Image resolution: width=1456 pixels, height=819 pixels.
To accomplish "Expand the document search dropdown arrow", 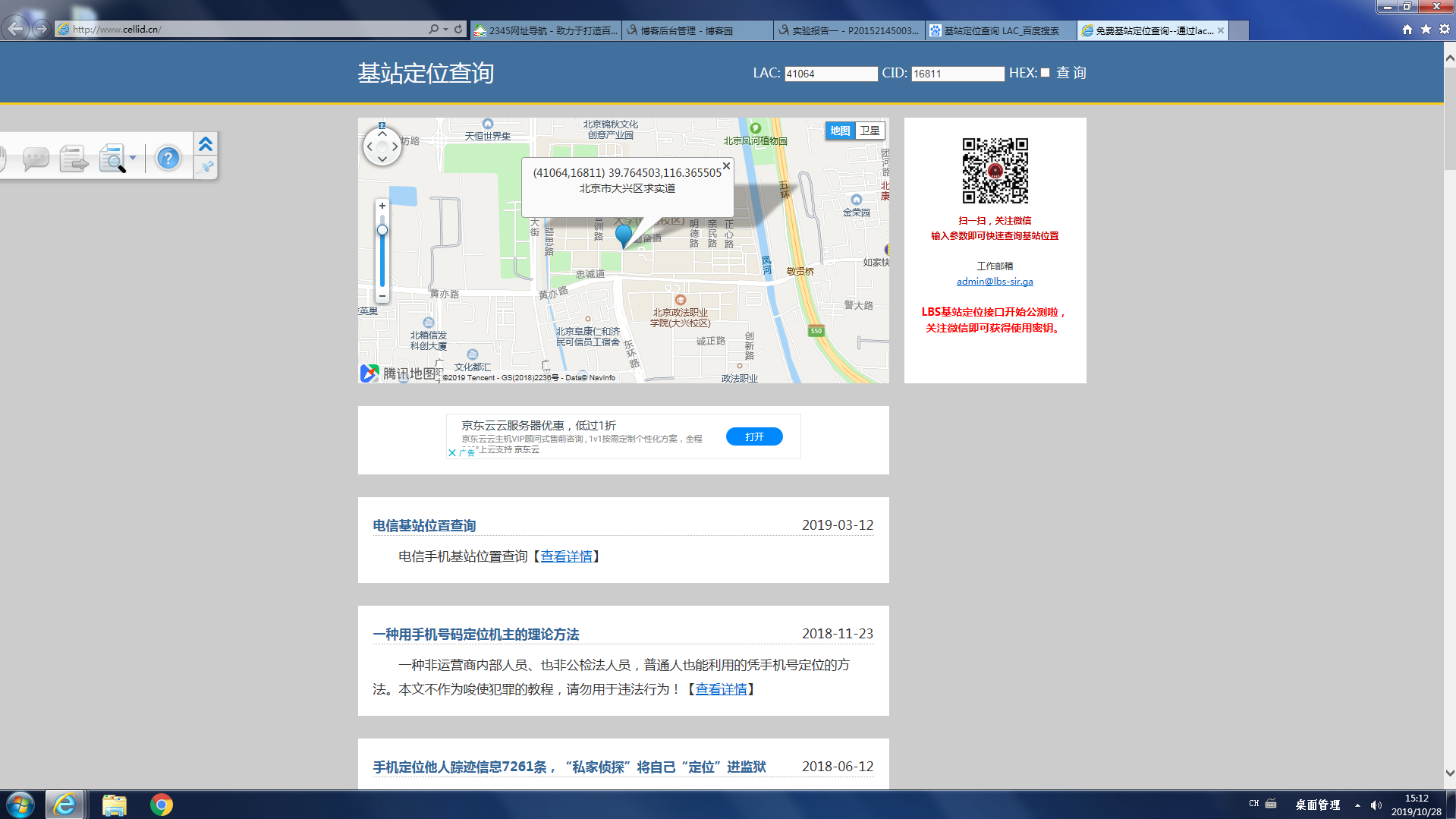I will 133,158.
